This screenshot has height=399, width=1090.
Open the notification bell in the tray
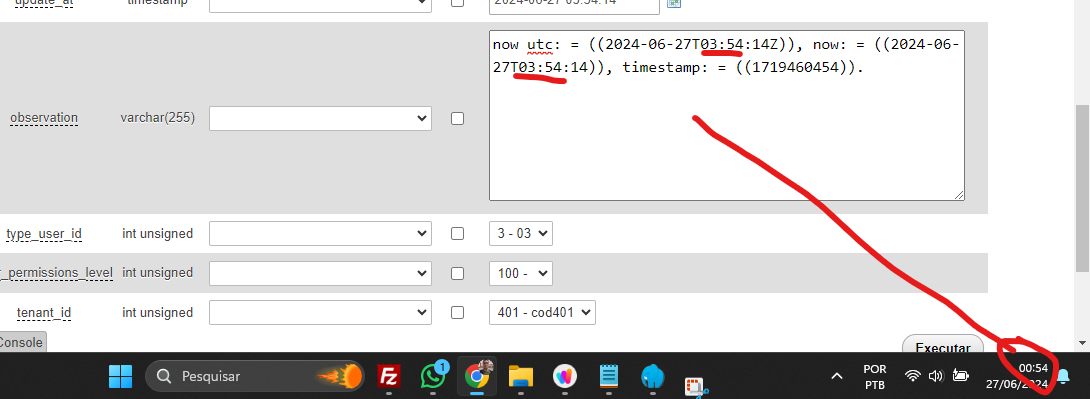point(1063,376)
